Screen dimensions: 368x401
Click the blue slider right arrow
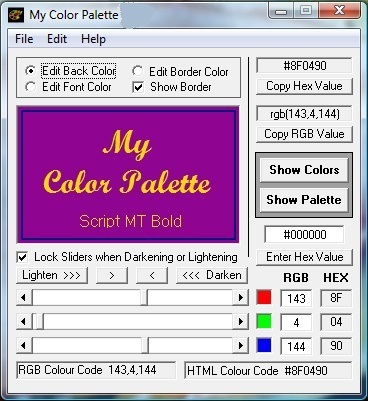click(x=240, y=346)
